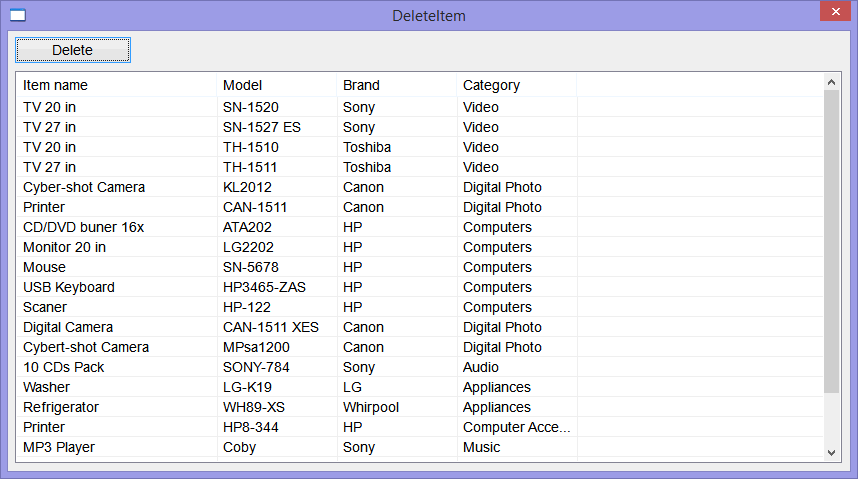The height and width of the screenshot is (479, 858).
Task: Select the CD/DVD buner 16x row
Action: pyautogui.click(x=420, y=227)
